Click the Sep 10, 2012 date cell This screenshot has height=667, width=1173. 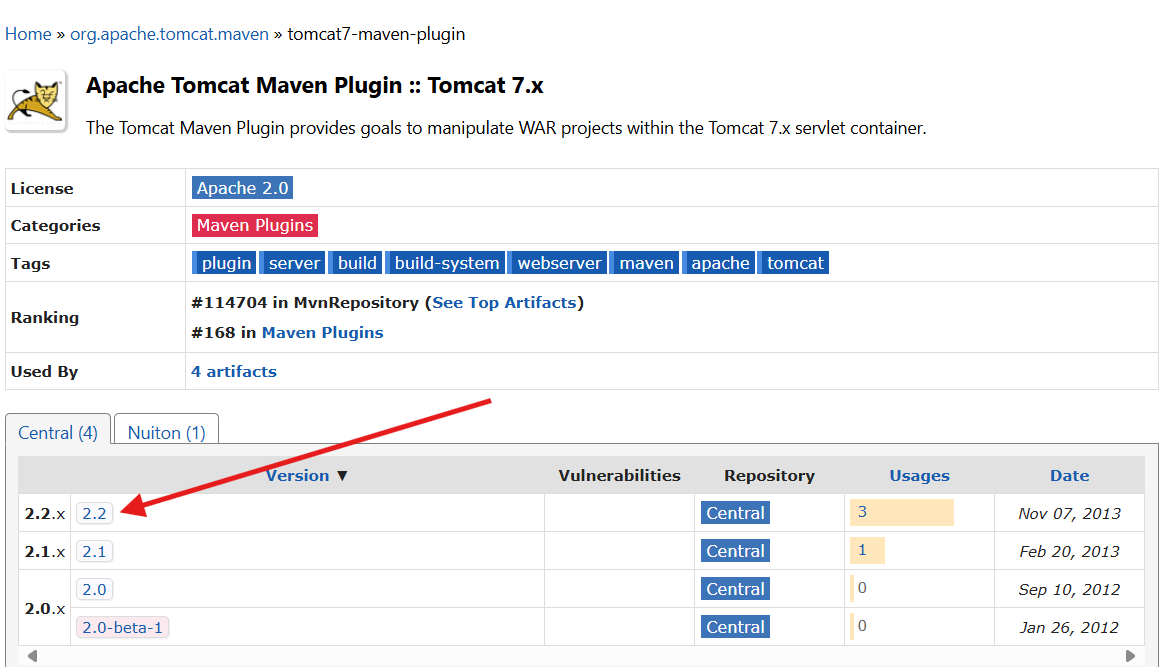1070,590
